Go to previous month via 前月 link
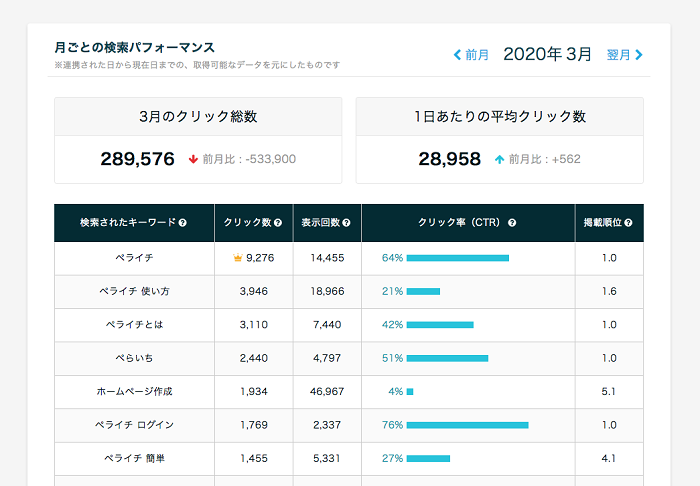 tap(471, 55)
